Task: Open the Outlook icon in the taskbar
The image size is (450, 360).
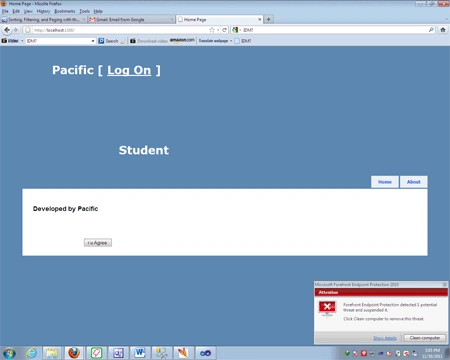Action: 118,353
